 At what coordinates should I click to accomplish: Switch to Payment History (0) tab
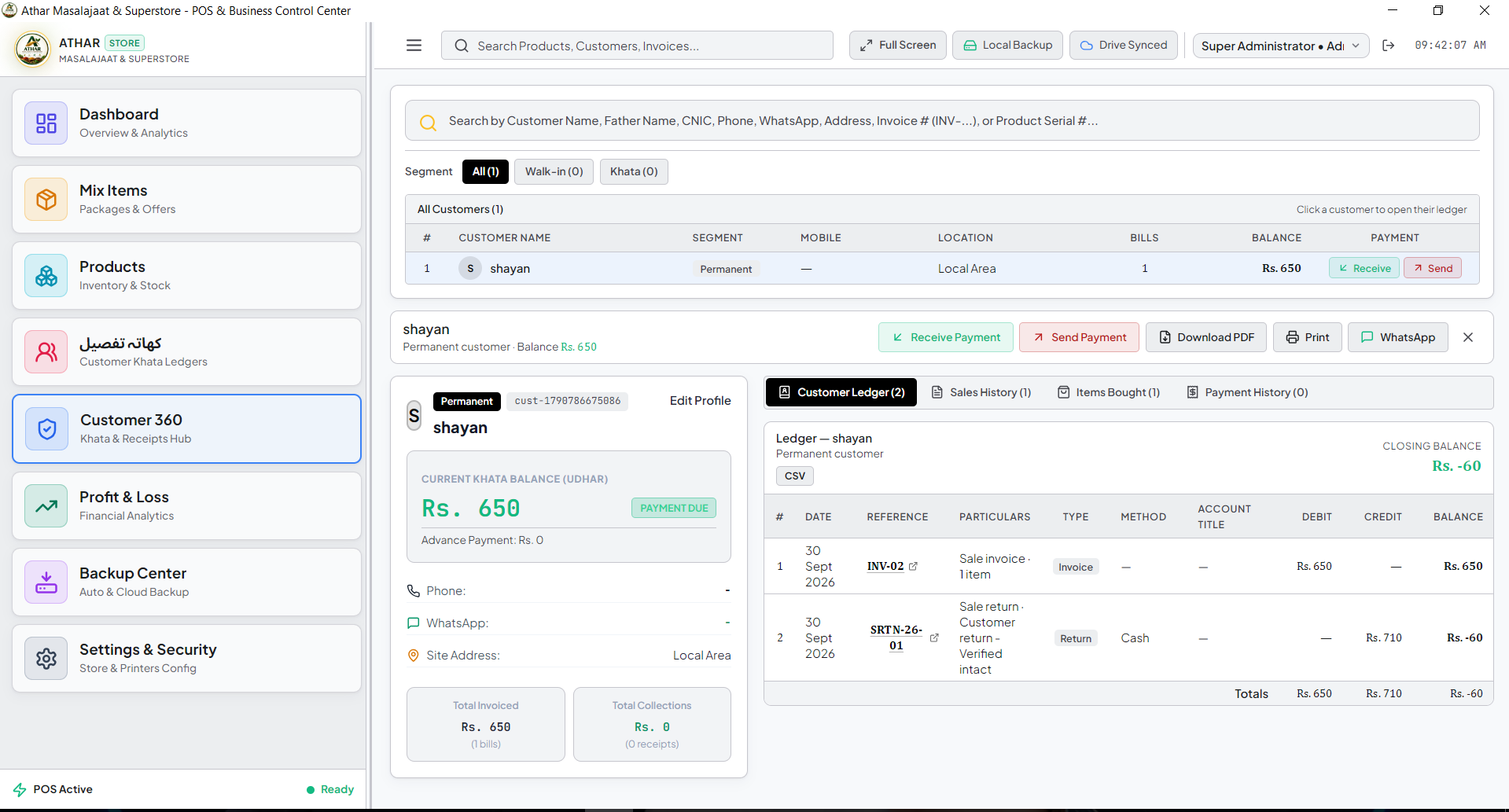tap(1248, 392)
